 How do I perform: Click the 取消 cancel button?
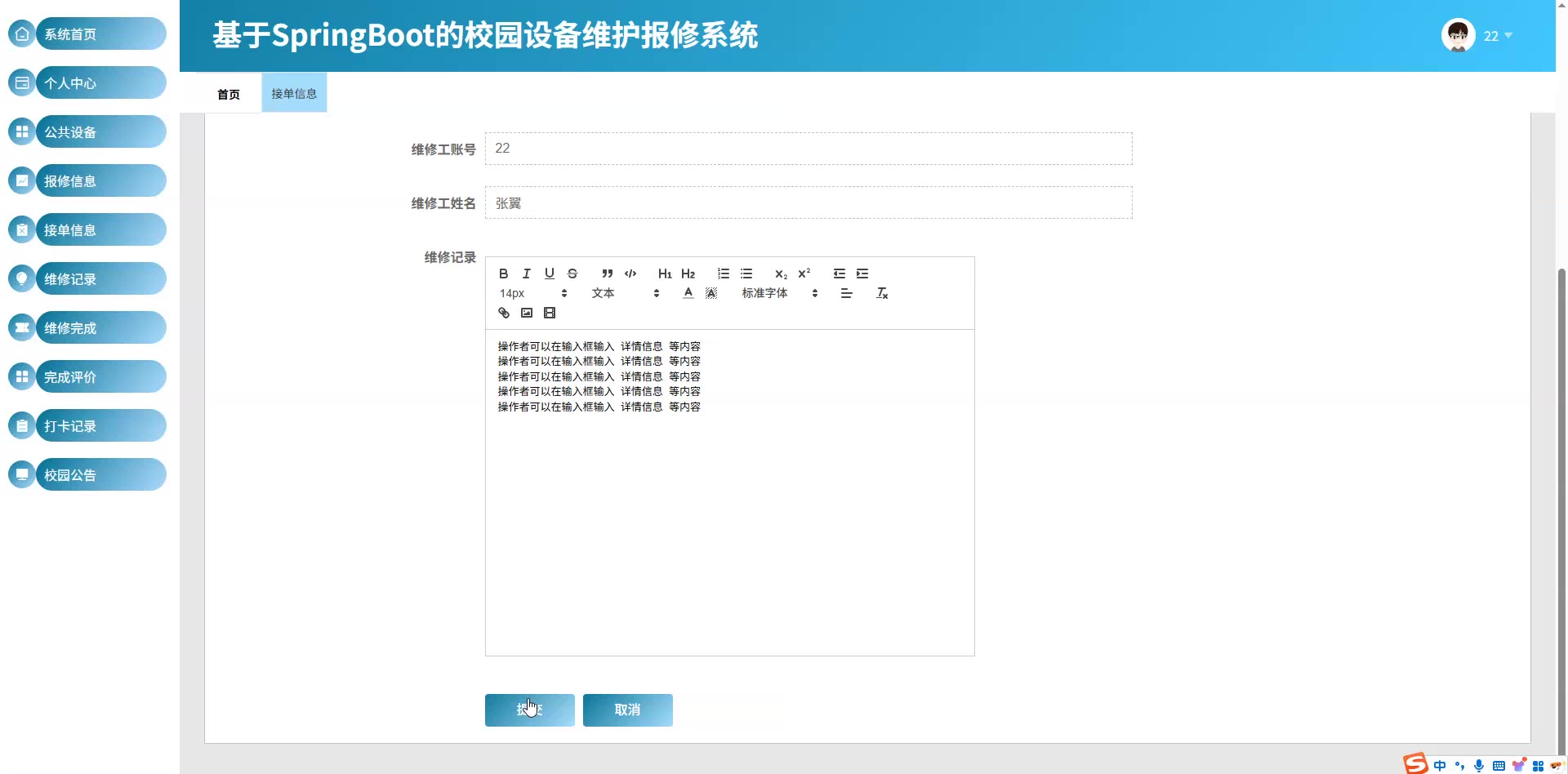pos(628,710)
